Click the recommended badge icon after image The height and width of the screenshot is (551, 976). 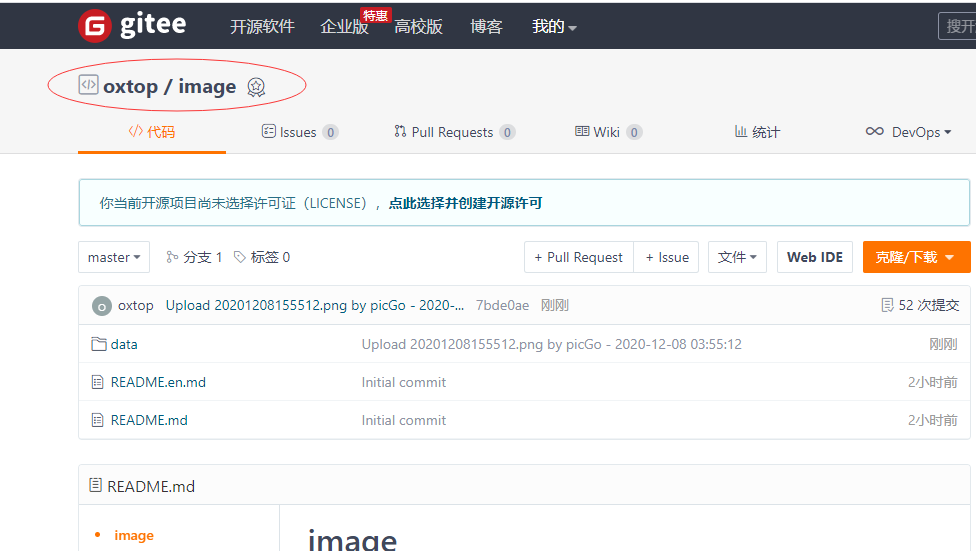(256, 88)
